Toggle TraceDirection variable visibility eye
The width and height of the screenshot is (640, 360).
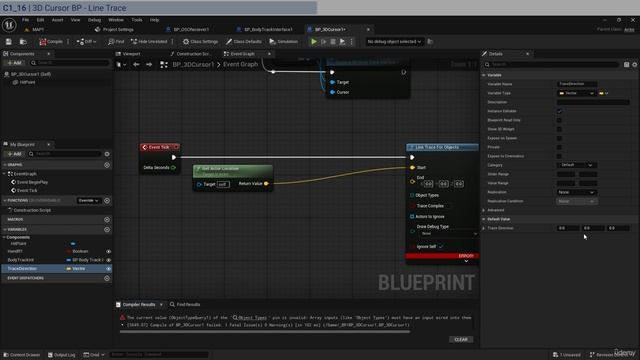point(108,269)
